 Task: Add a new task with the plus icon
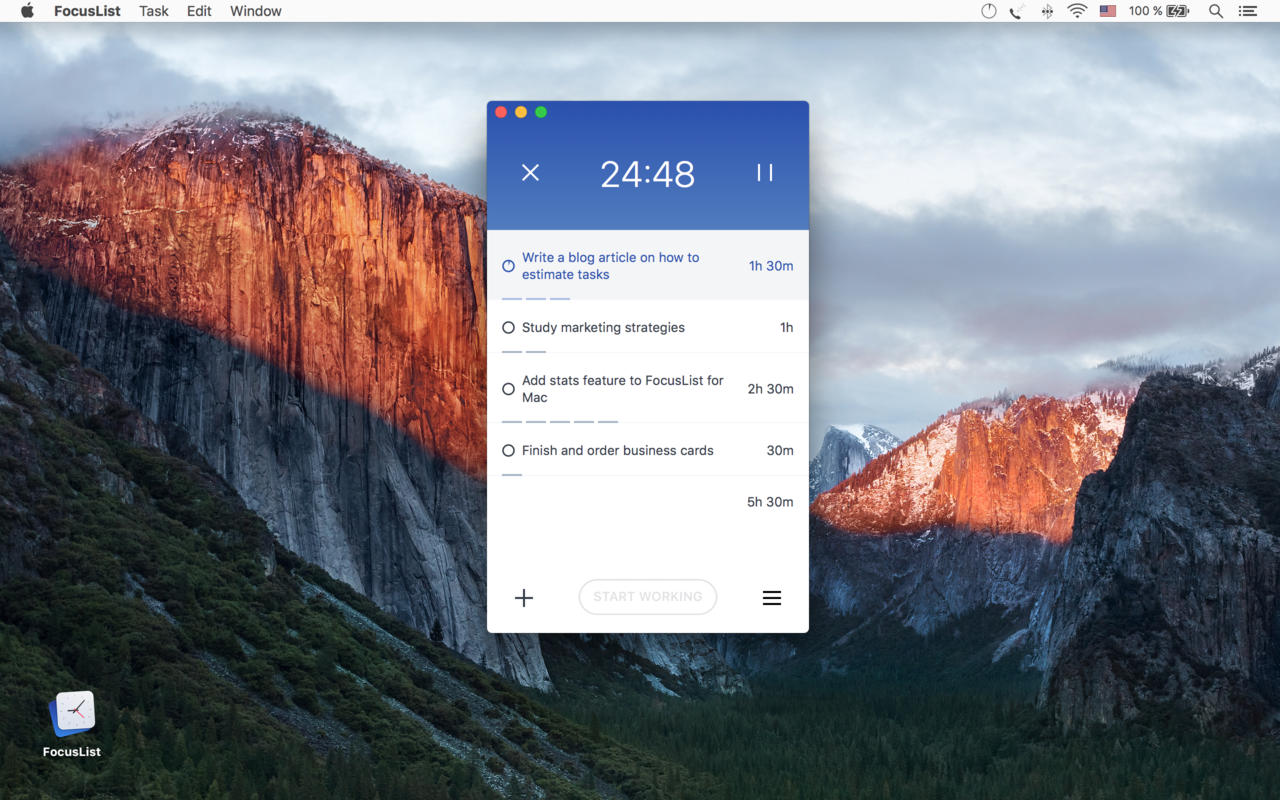point(524,598)
